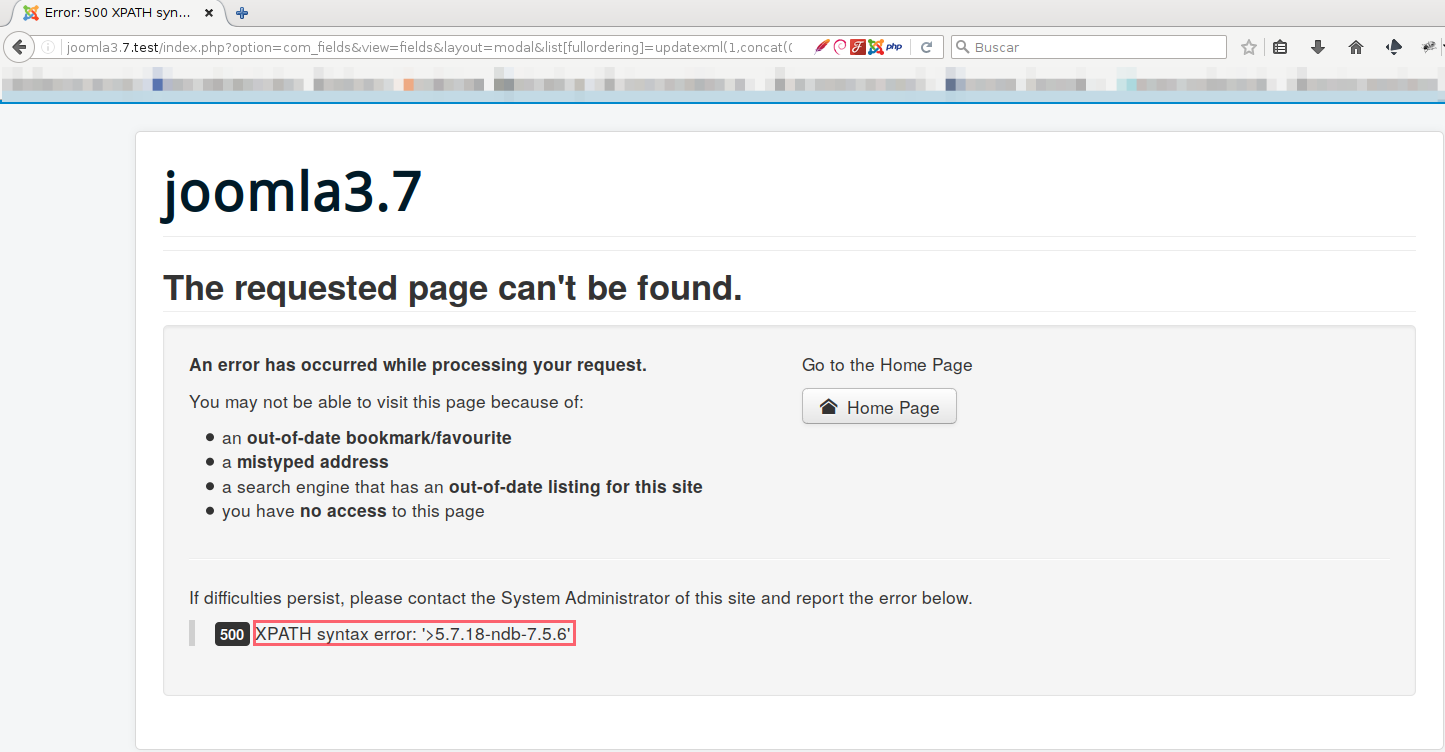Click the Debian swirl icon in address bar
Screen dimensions: 1445x752
click(840, 47)
